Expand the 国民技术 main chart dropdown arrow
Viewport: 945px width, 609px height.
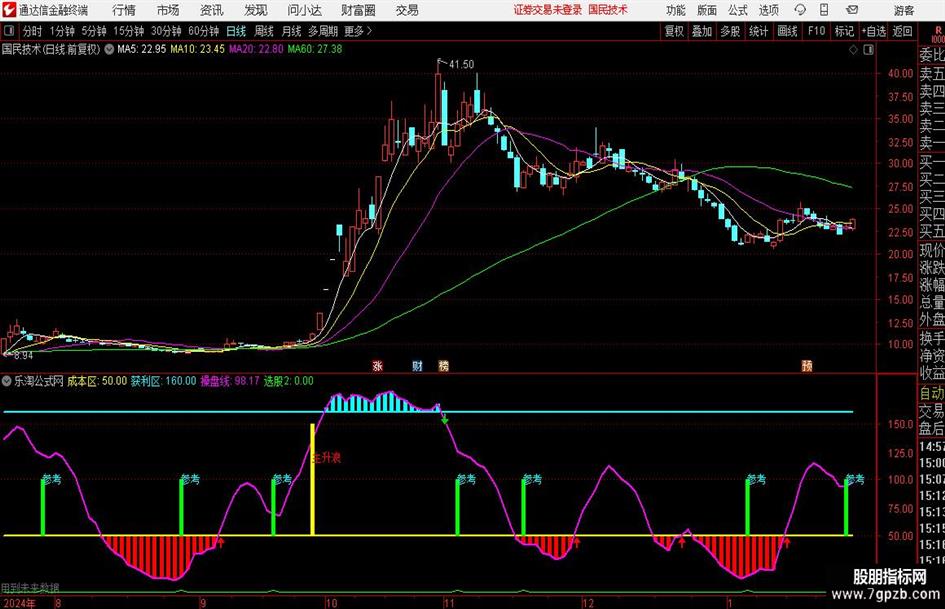(x=109, y=49)
